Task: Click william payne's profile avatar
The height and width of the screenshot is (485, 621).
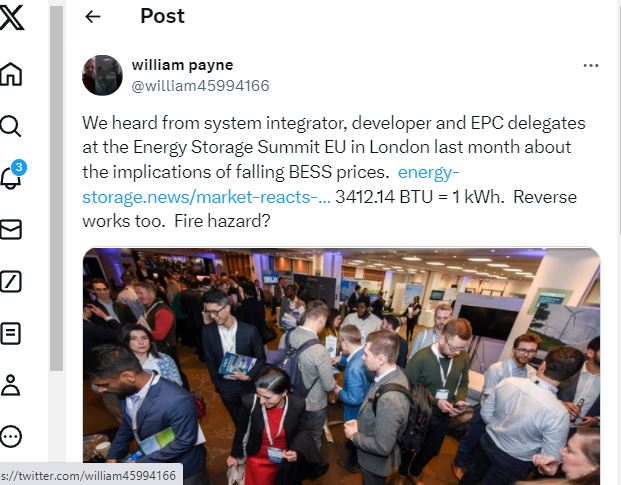Action: click(x=102, y=75)
